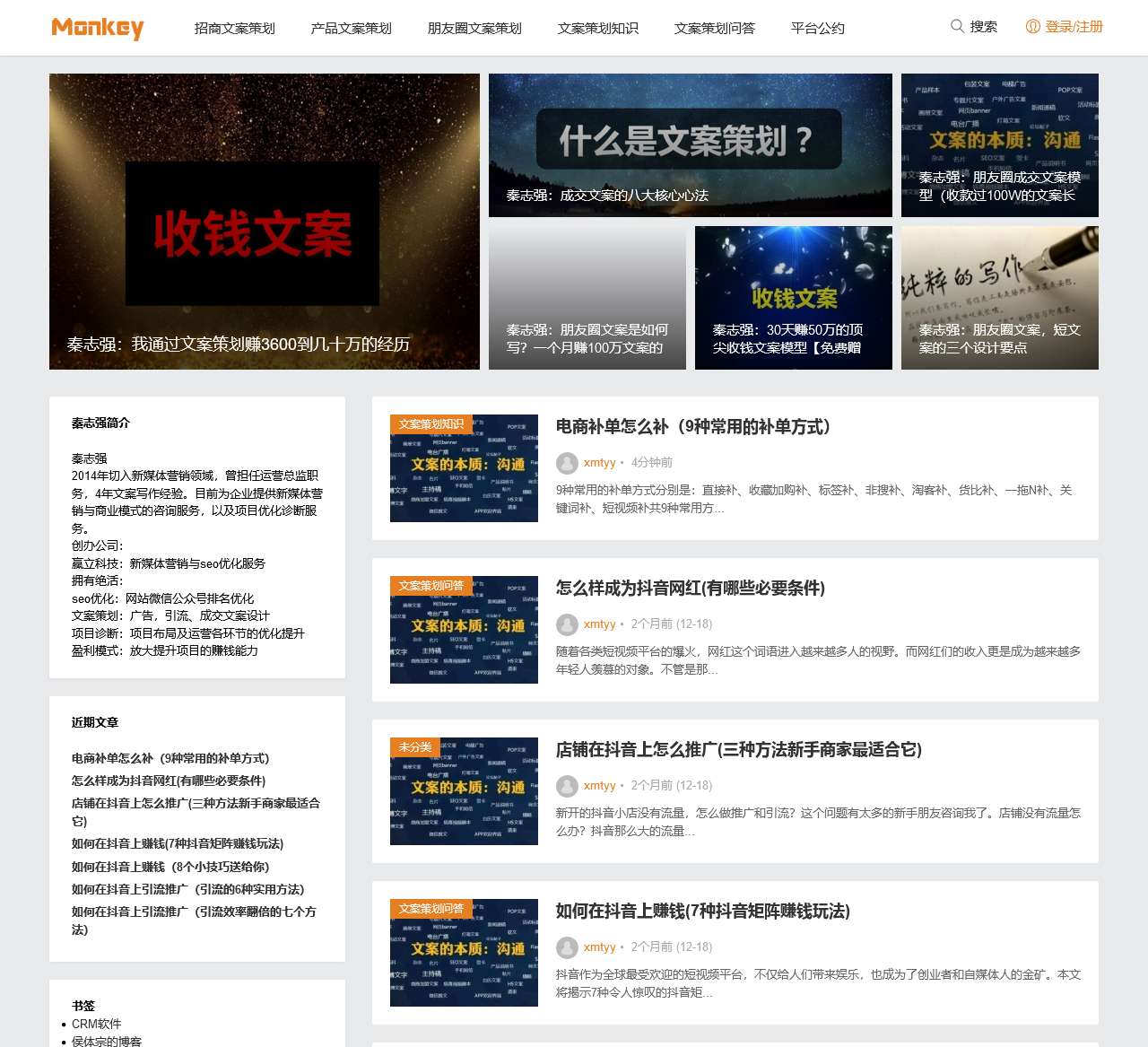Click the Monkey site logo
This screenshot has height=1047, width=1148.
point(98,28)
